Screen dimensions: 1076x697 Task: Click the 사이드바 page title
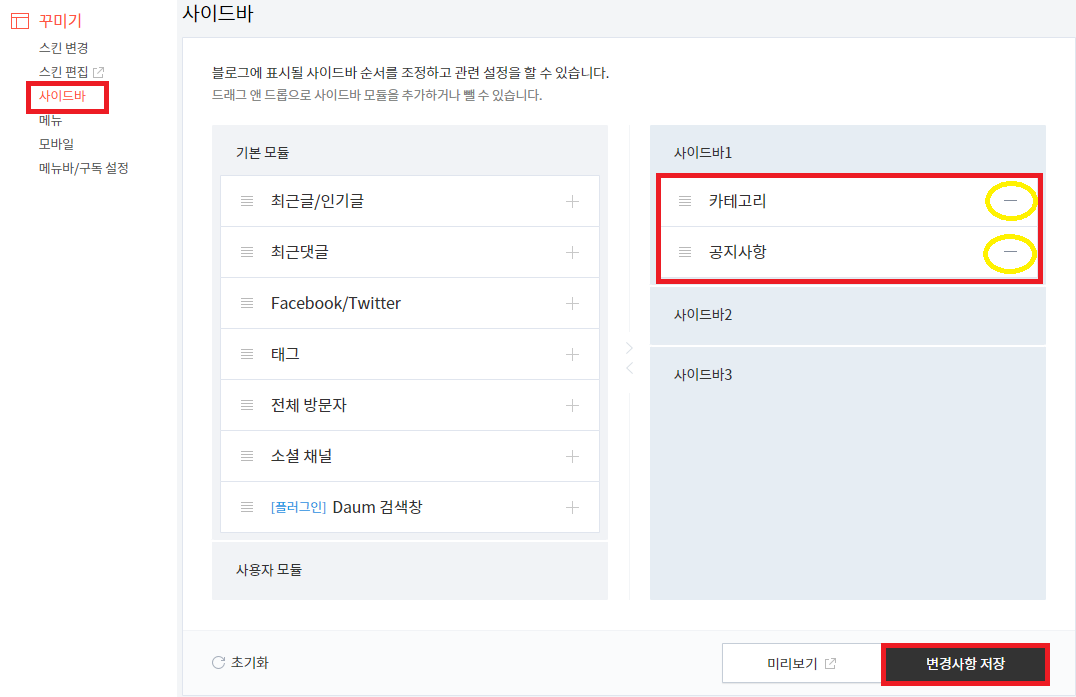(218, 13)
